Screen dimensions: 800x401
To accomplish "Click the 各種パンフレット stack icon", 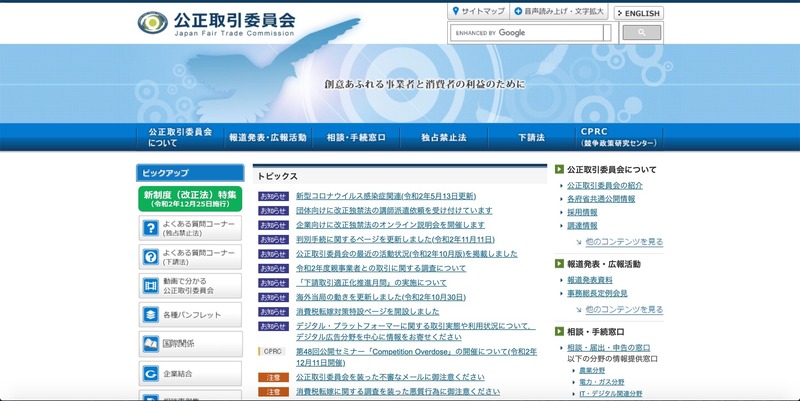I will pos(151,315).
